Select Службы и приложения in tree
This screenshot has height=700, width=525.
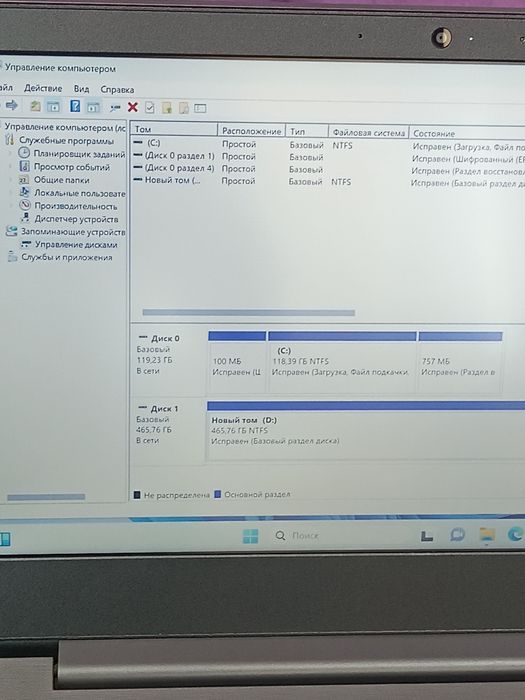[x=67, y=257]
